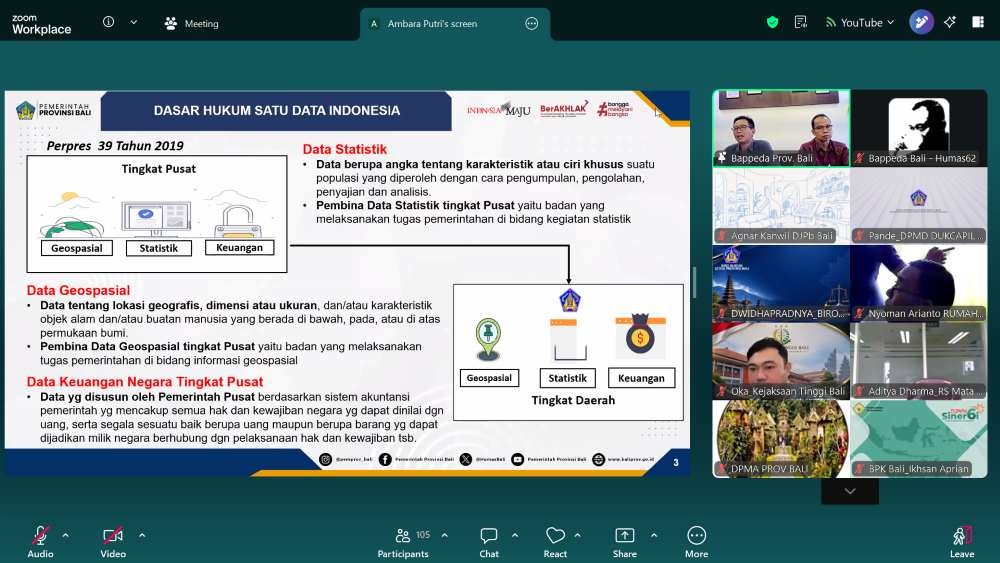Select Bappeda Prov. Bali video tile

(x=781, y=128)
